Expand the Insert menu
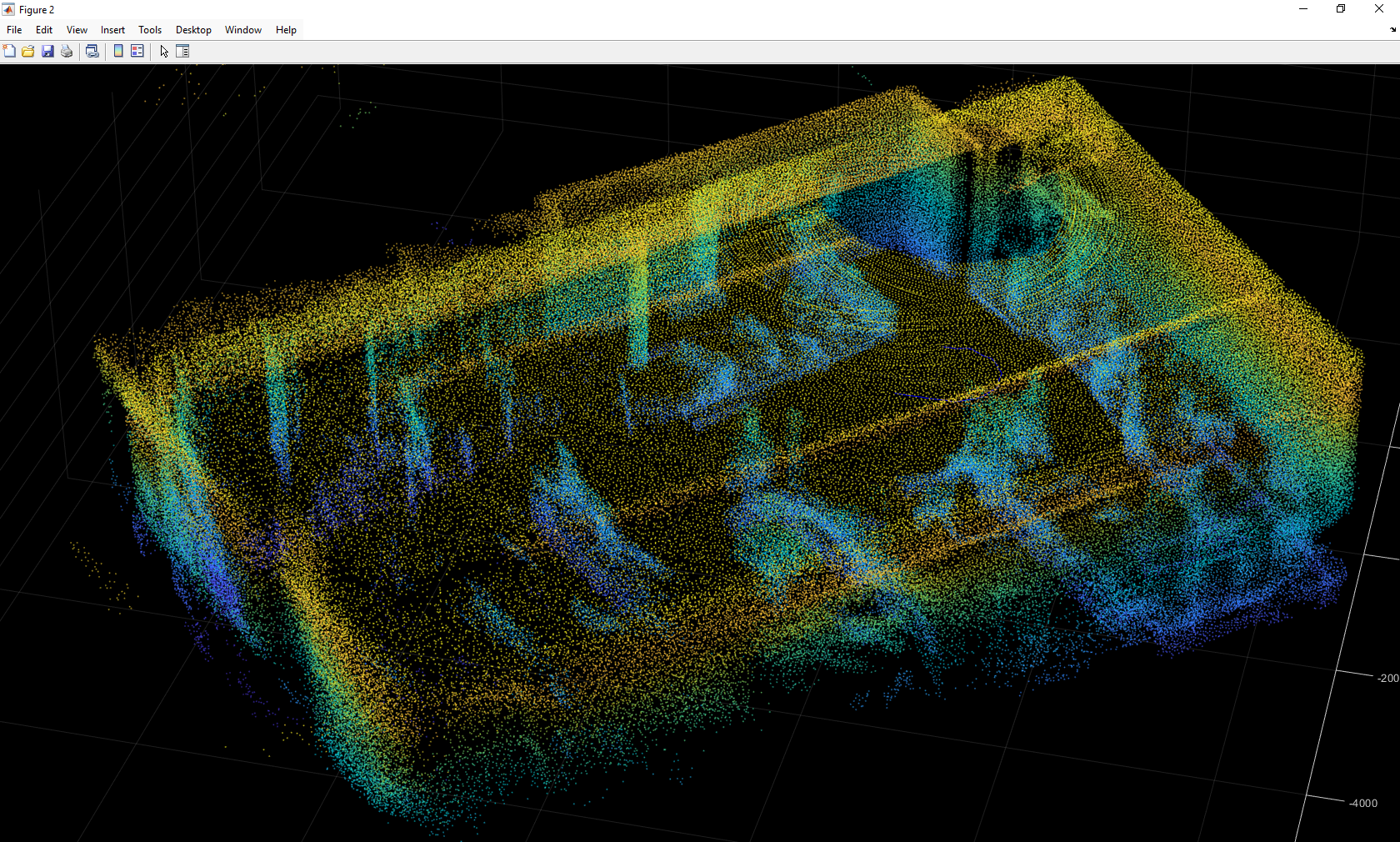The image size is (1400, 842). (x=112, y=30)
